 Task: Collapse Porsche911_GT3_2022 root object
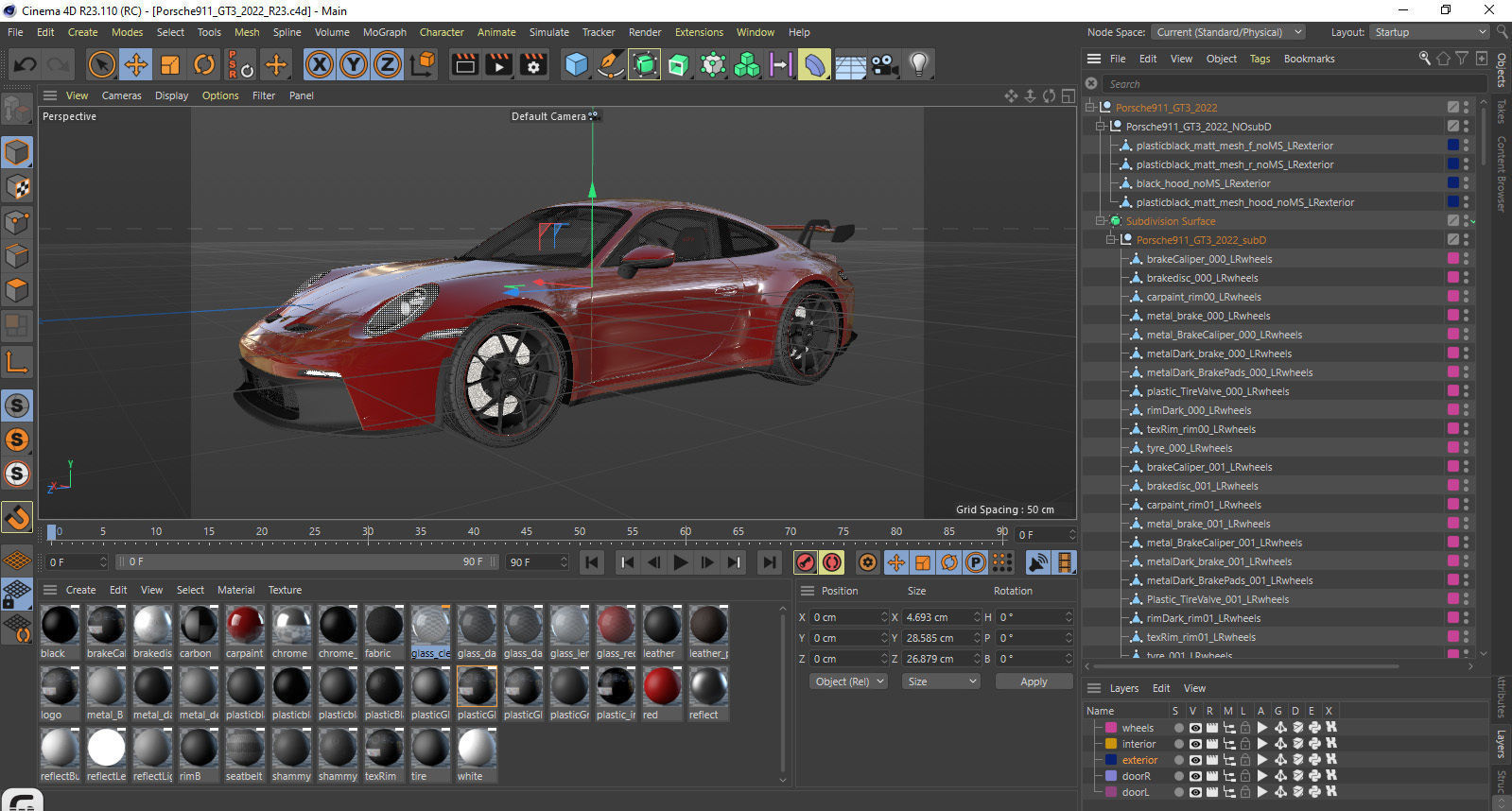[x=1090, y=108]
